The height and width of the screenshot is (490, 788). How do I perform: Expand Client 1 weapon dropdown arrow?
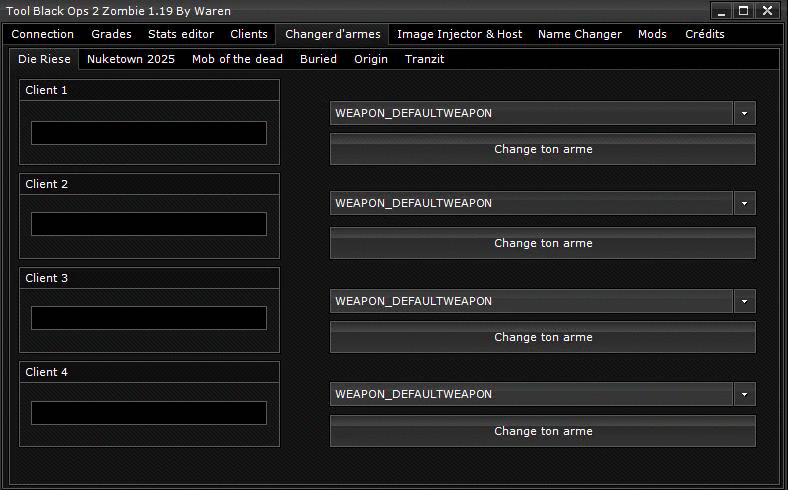click(x=744, y=113)
